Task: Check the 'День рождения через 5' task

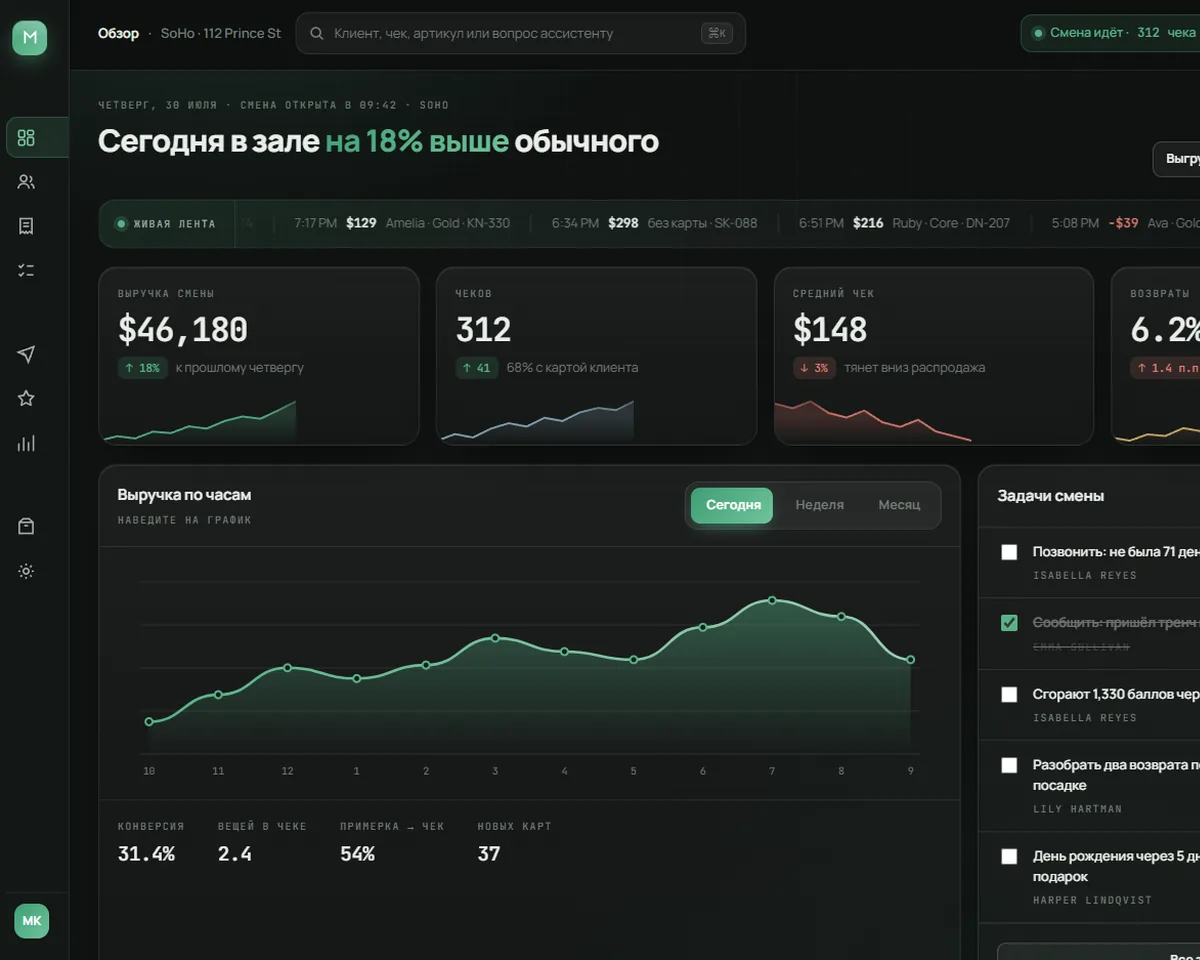Action: click(1009, 856)
